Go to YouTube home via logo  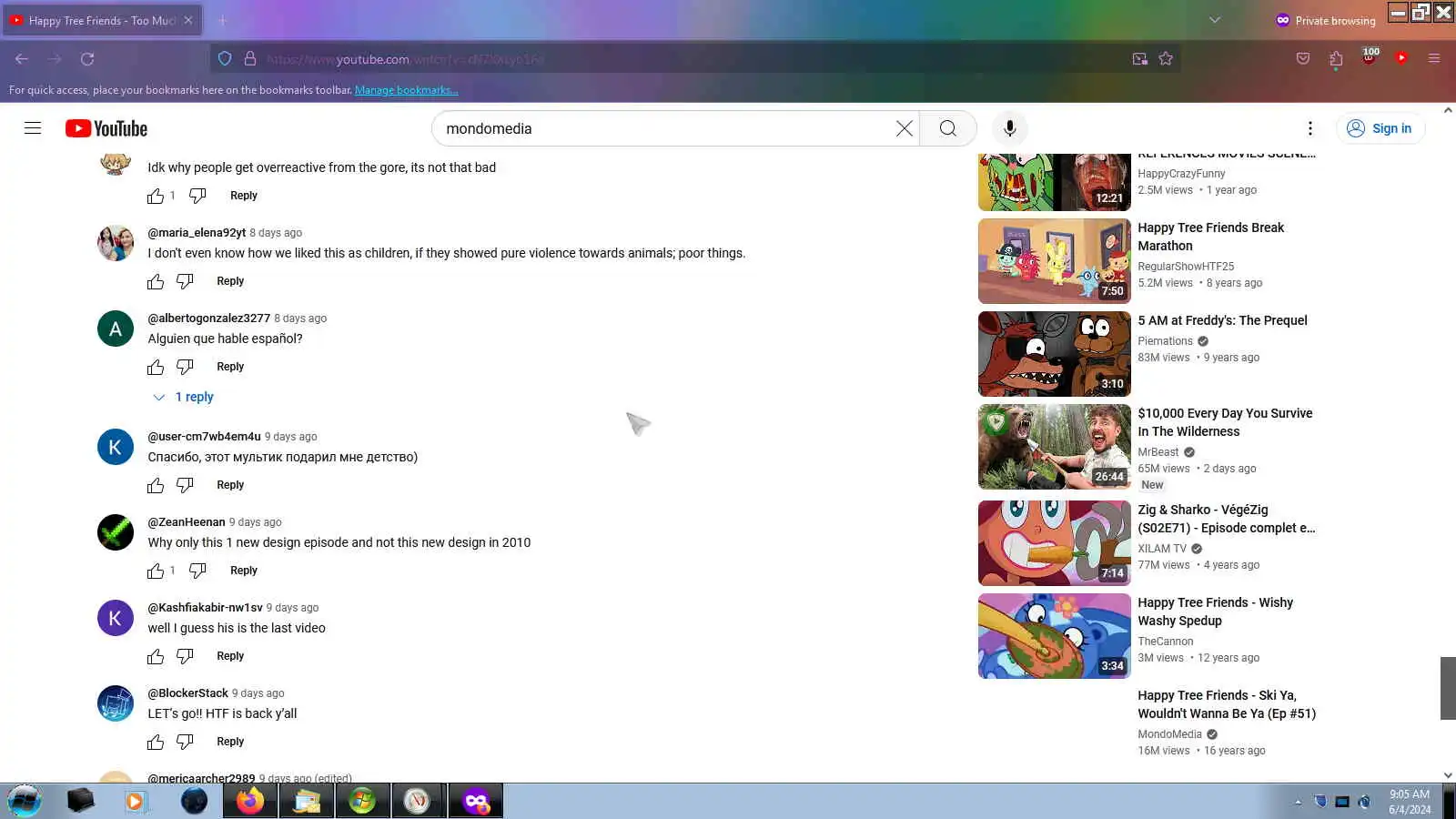tap(106, 128)
